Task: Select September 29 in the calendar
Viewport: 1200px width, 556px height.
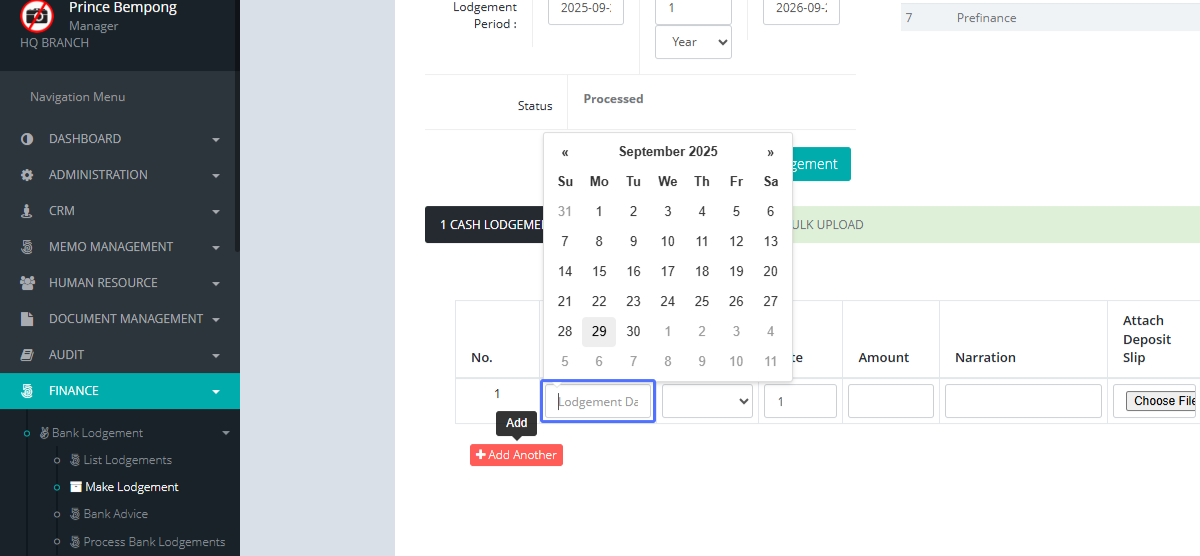Action: pos(599,331)
